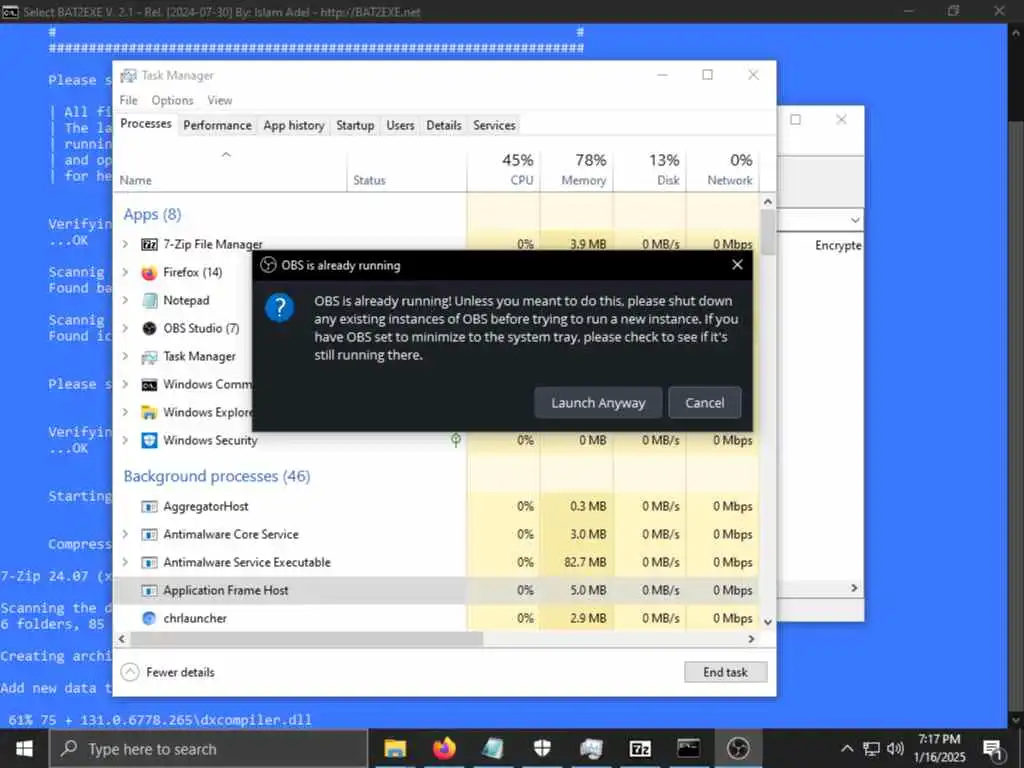Image resolution: width=1024 pixels, height=768 pixels.
Task: Open File Explorer from taskbar
Action: (x=395, y=748)
